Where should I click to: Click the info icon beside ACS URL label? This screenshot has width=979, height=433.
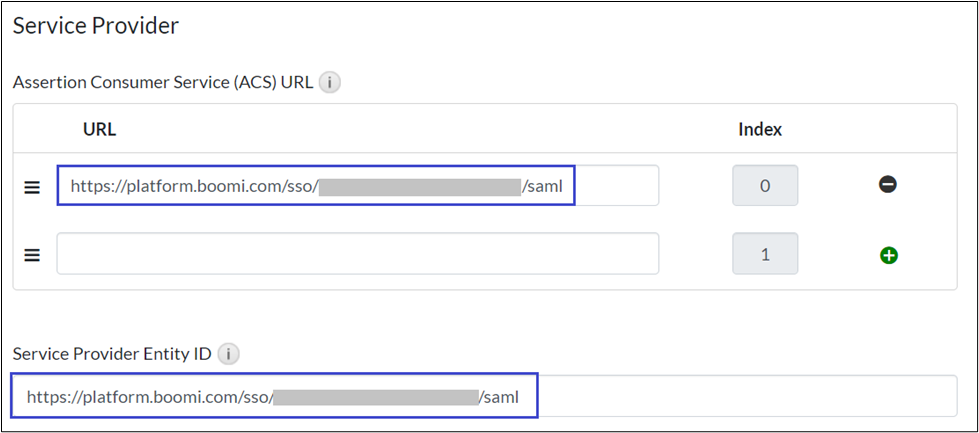(330, 83)
